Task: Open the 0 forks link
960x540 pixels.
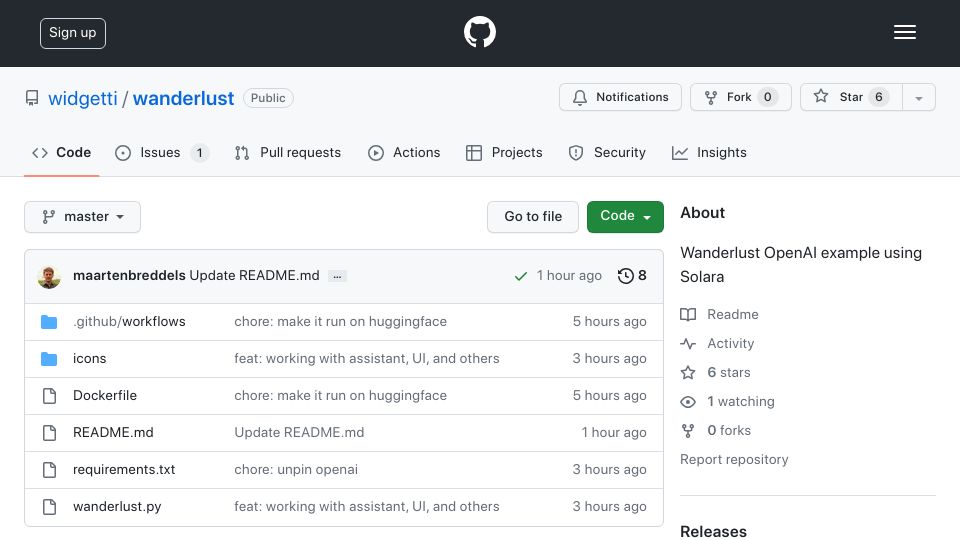Action: pyautogui.click(x=729, y=430)
